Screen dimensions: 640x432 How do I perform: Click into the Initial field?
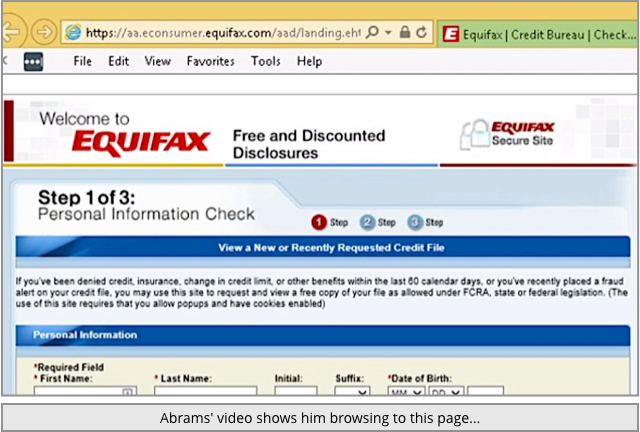click(296, 391)
